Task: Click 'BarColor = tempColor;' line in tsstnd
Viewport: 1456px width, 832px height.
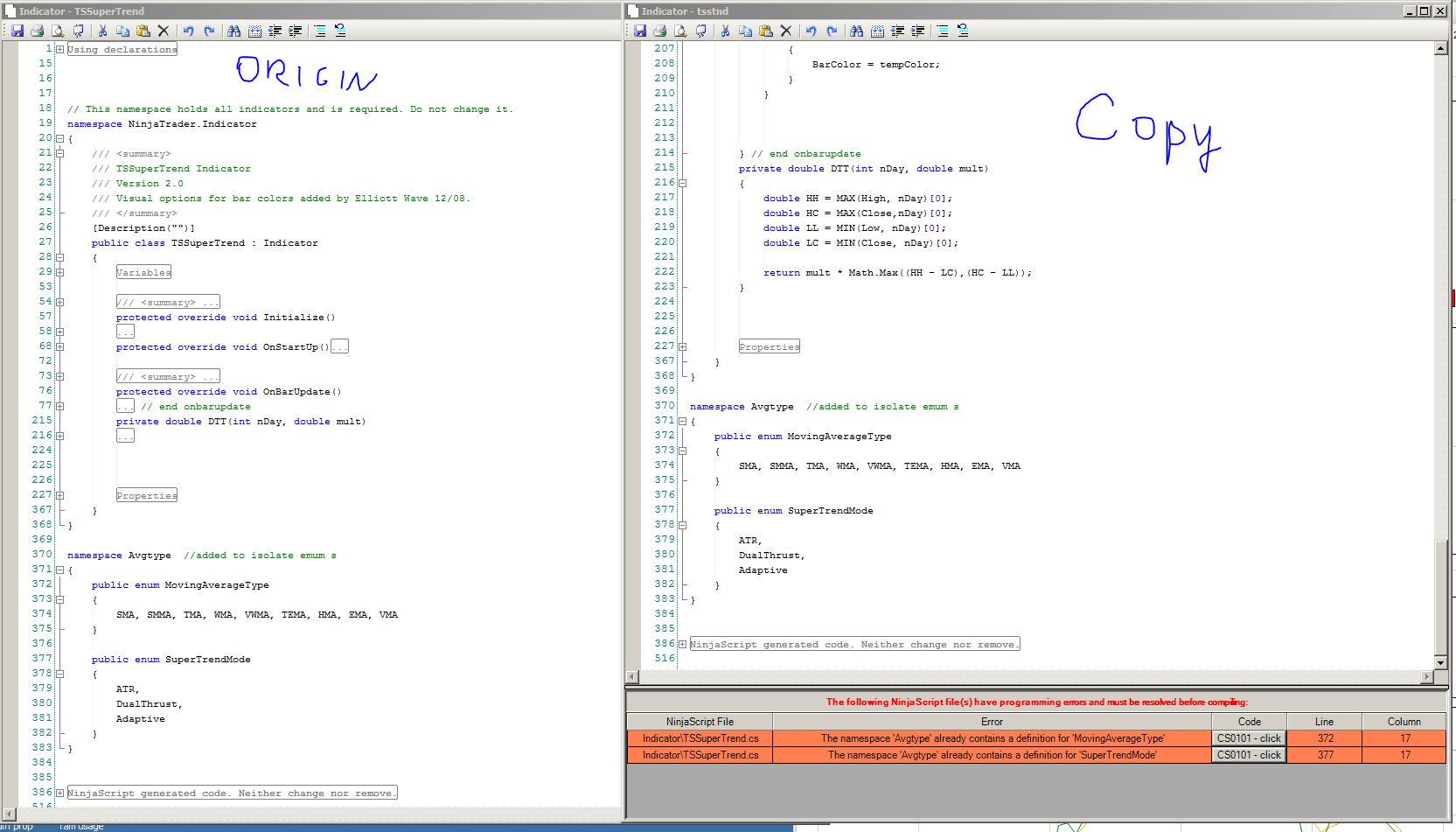Action: [875, 64]
